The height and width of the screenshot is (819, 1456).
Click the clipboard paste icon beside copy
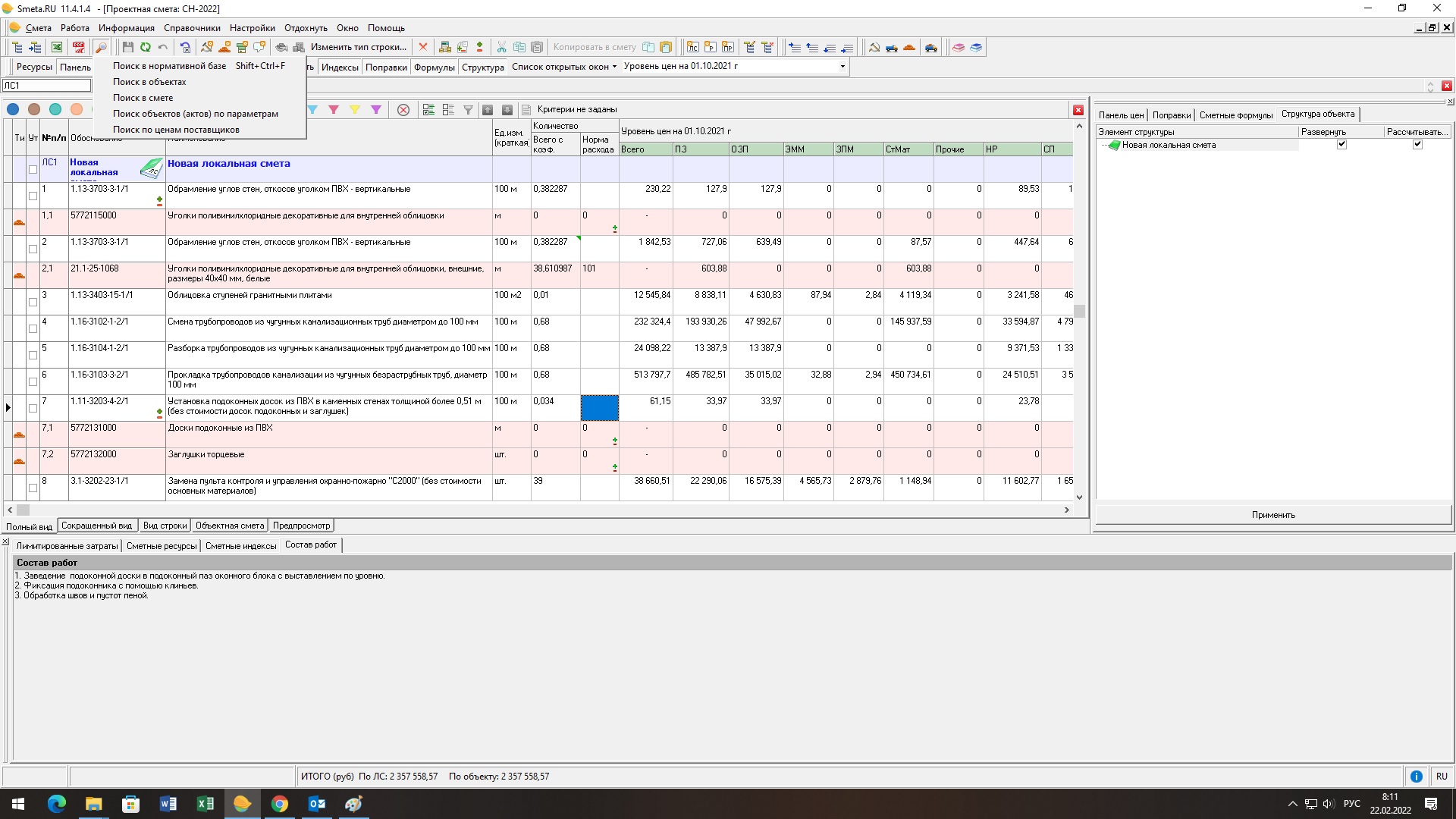(x=537, y=47)
